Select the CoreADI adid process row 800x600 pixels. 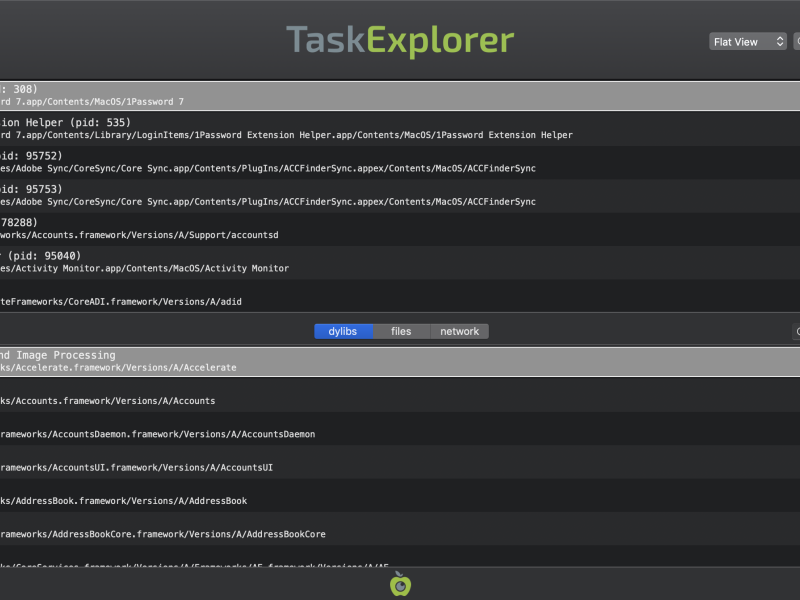pyautogui.click(x=400, y=295)
